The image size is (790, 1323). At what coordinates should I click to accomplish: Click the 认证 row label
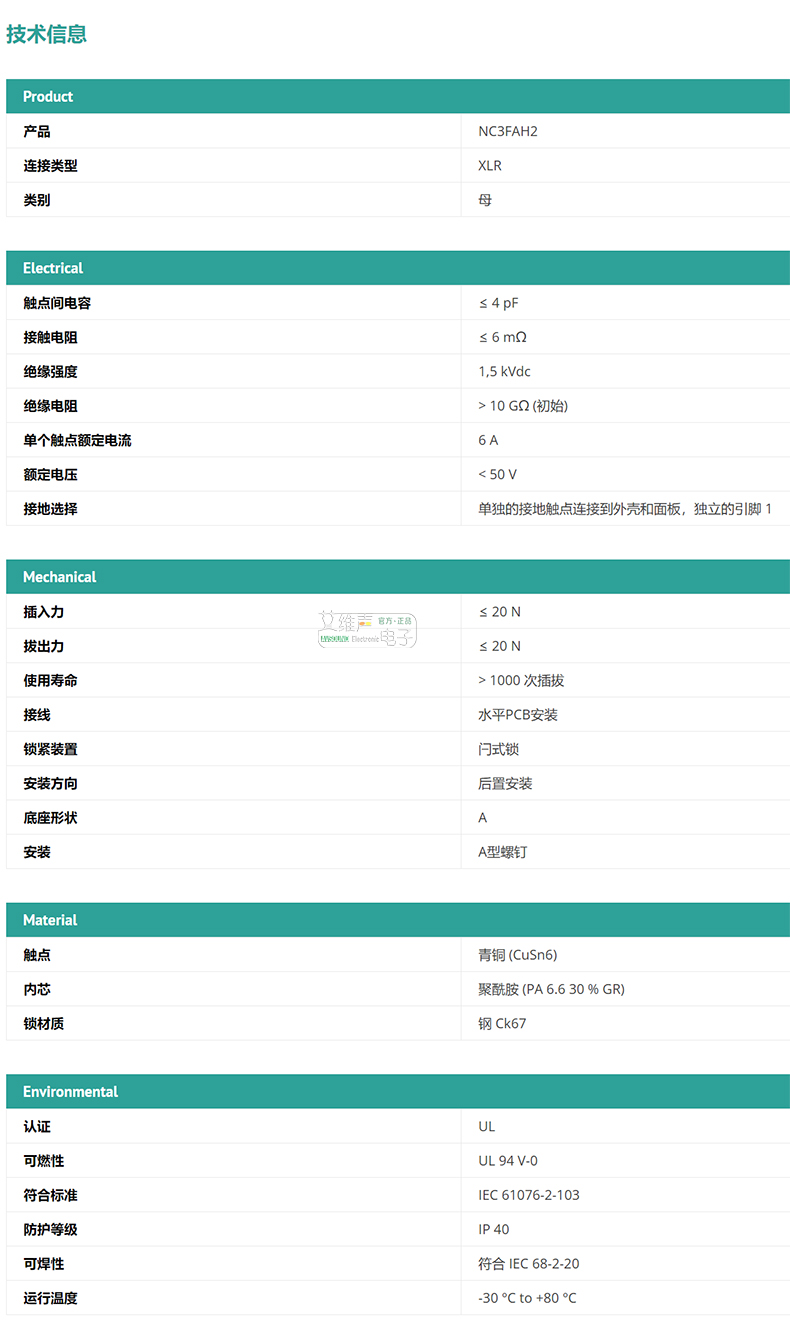tap(37, 1127)
